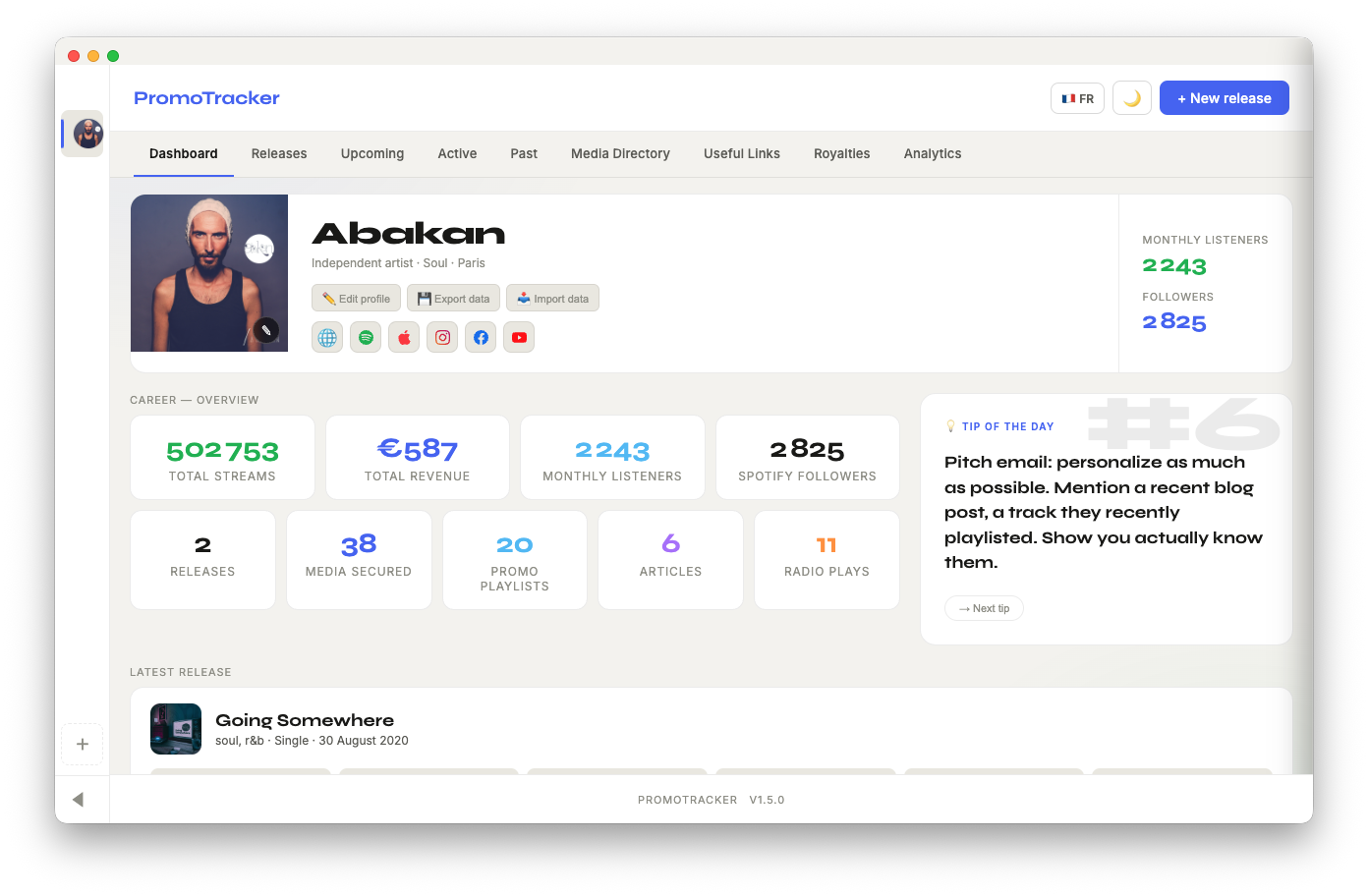The width and height of the screenshot is (1368, 896).
Task: Create a new release
Action: pyautogui.click(x=1224, y=98)
